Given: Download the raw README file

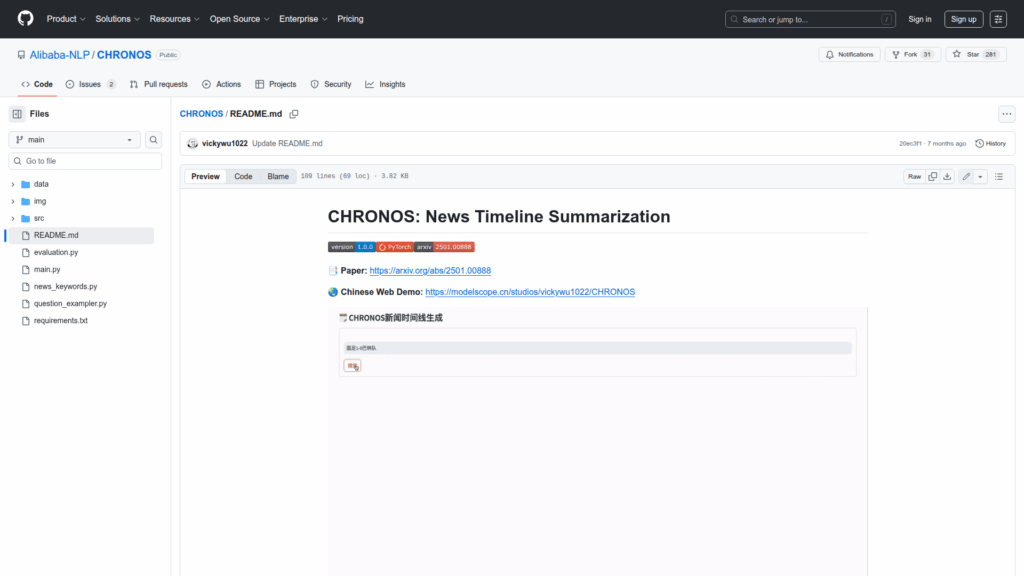Looking at the screenshot, I should click(x=947, y=176).
